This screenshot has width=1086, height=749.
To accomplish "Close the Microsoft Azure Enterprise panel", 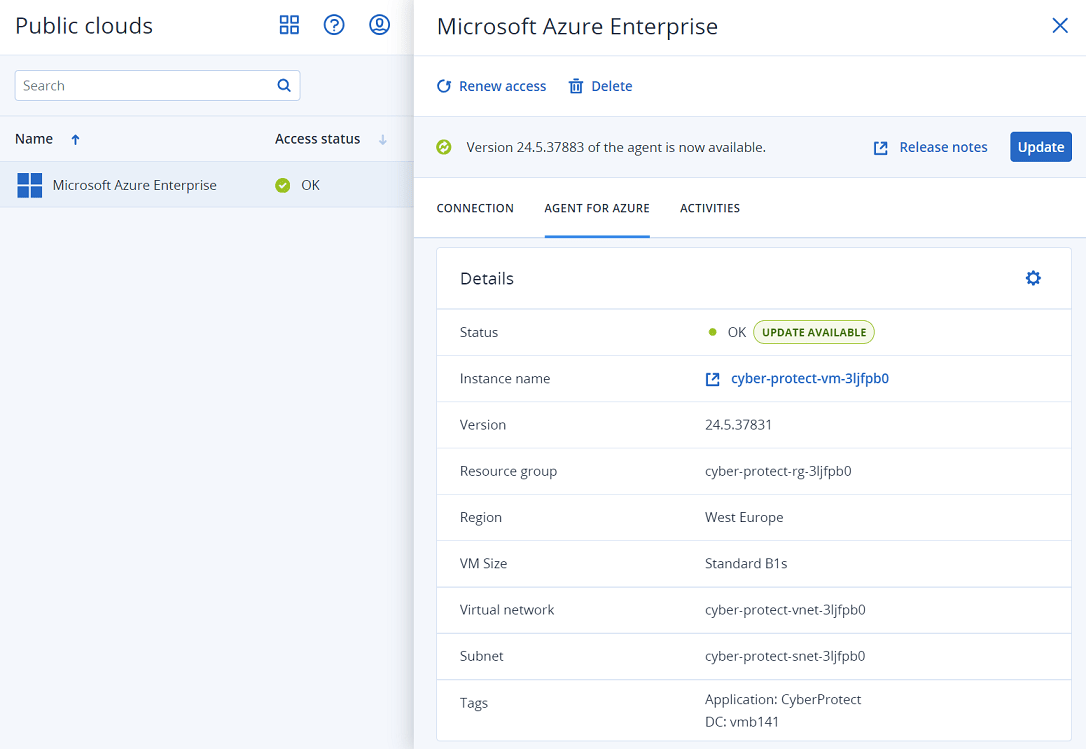I will (1060, 26).
